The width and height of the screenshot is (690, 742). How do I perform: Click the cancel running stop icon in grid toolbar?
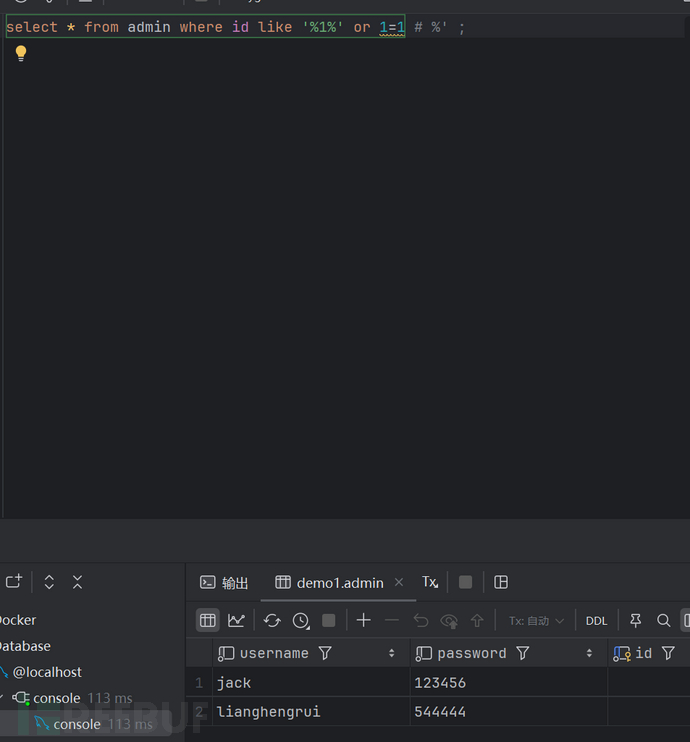(x=328, y=620)
